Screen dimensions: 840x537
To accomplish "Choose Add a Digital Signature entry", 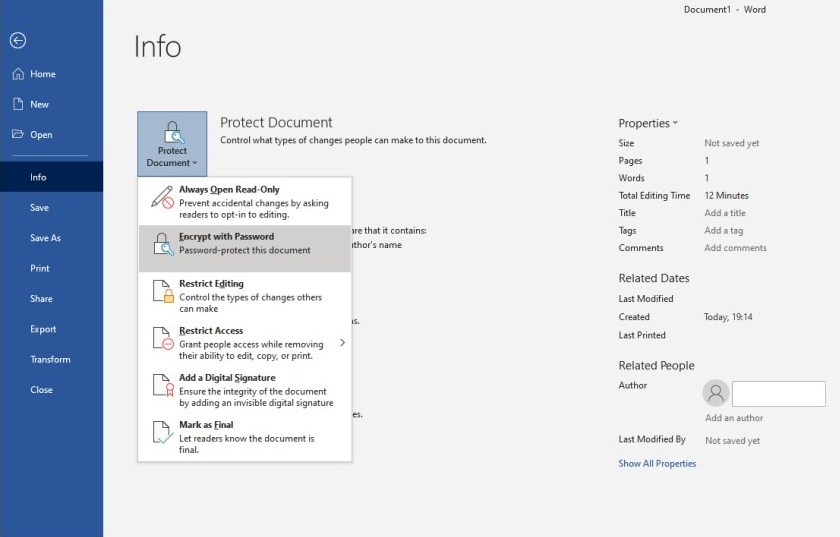I will tap(245, 390).
